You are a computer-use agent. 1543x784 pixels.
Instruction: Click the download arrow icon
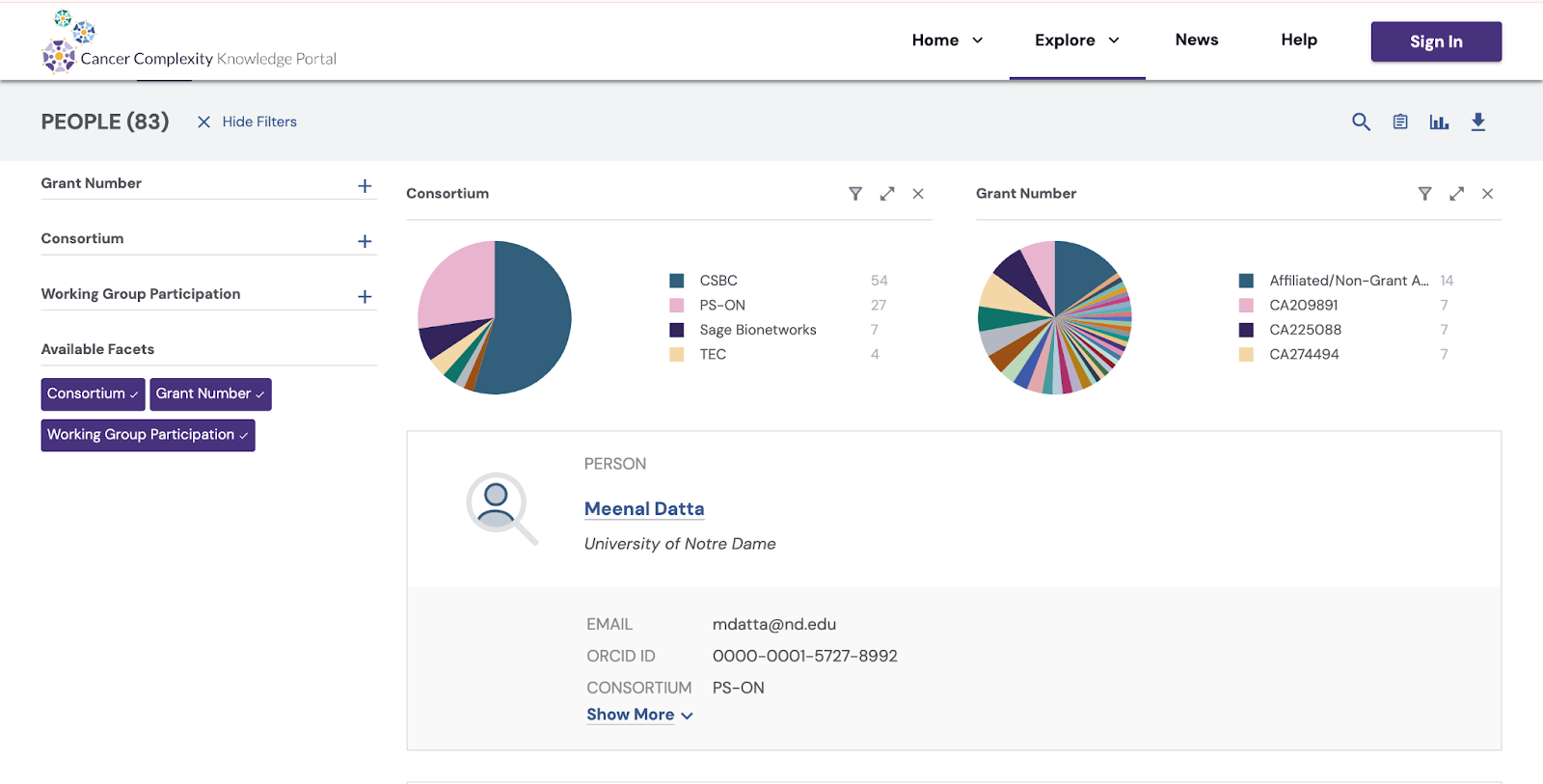1477,122
